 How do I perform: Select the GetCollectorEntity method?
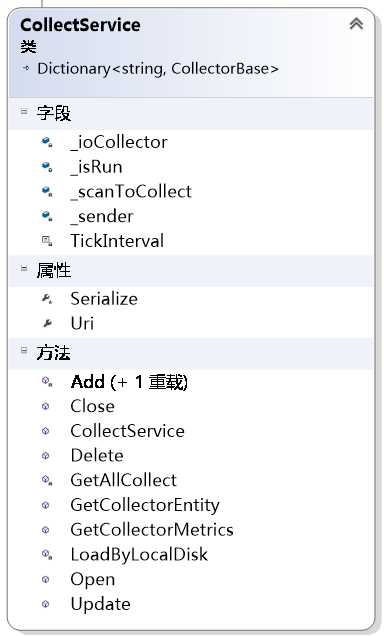(145, 505)
